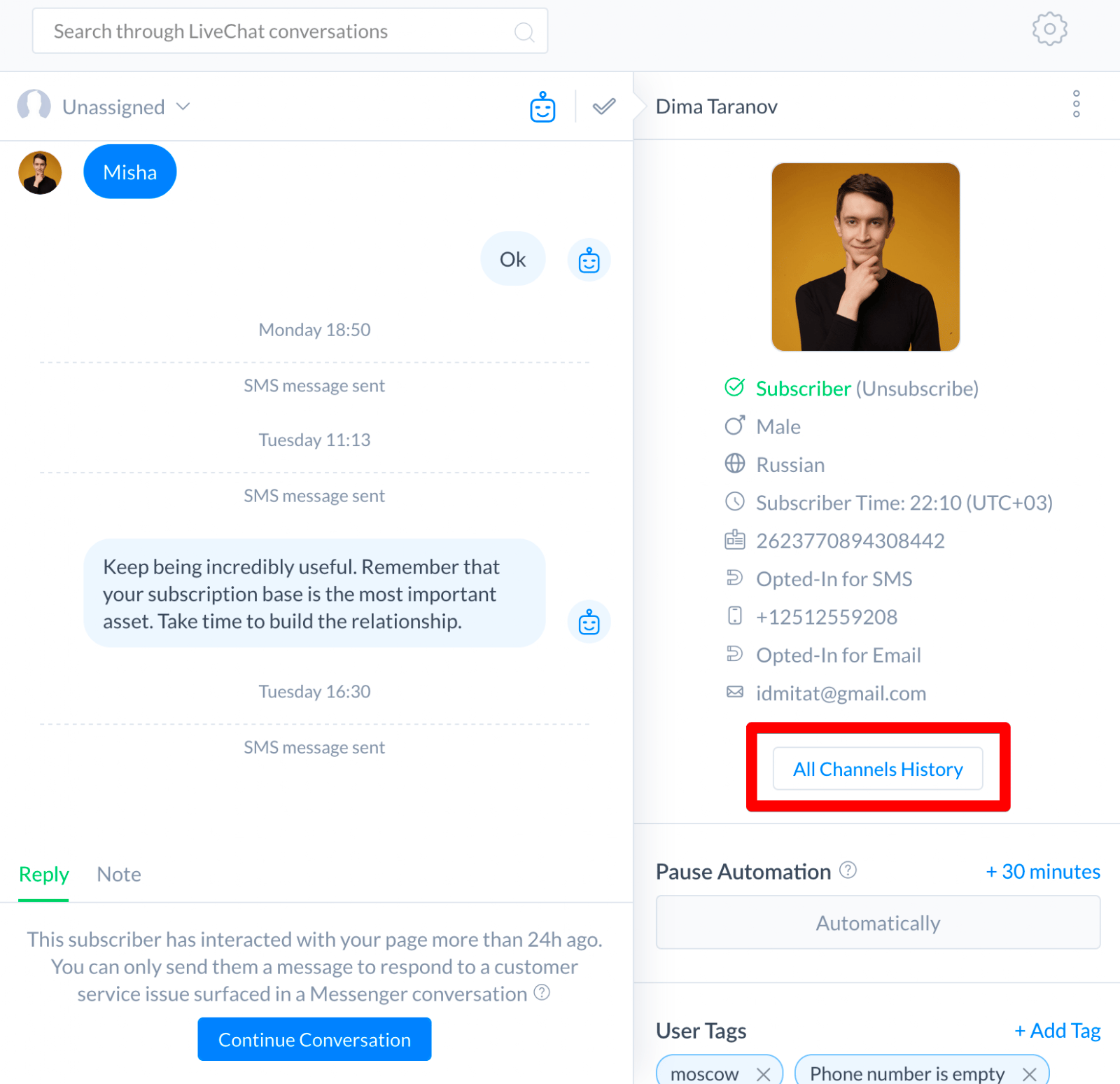Mark conversation done with the checkmark icon

click(604, 106)
